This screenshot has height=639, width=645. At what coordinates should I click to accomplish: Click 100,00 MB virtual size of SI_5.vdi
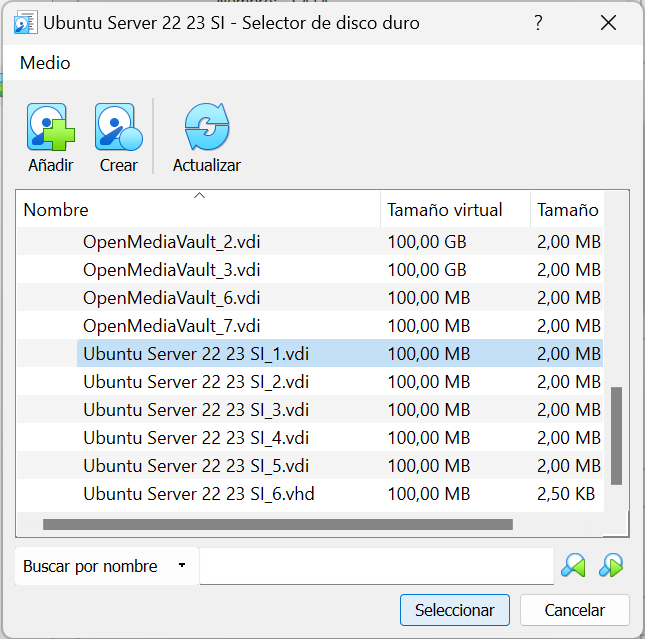pyautogui.click(x=429, y=465)
